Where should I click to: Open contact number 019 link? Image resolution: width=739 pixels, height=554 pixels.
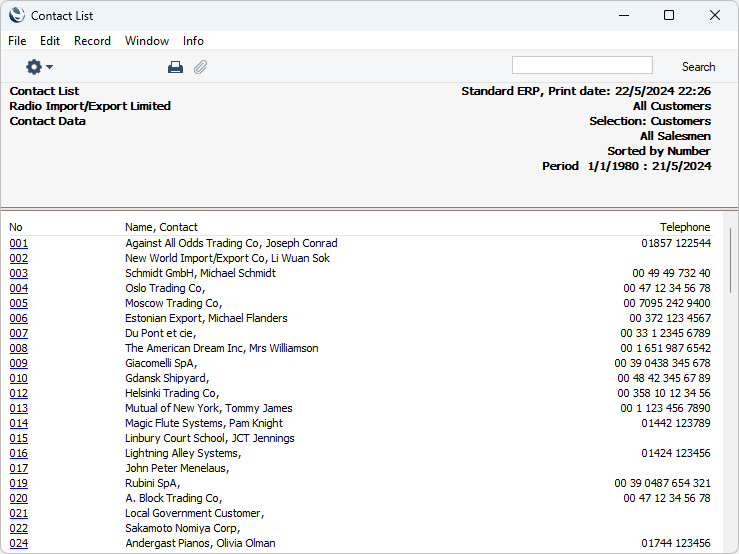[18, 483]
